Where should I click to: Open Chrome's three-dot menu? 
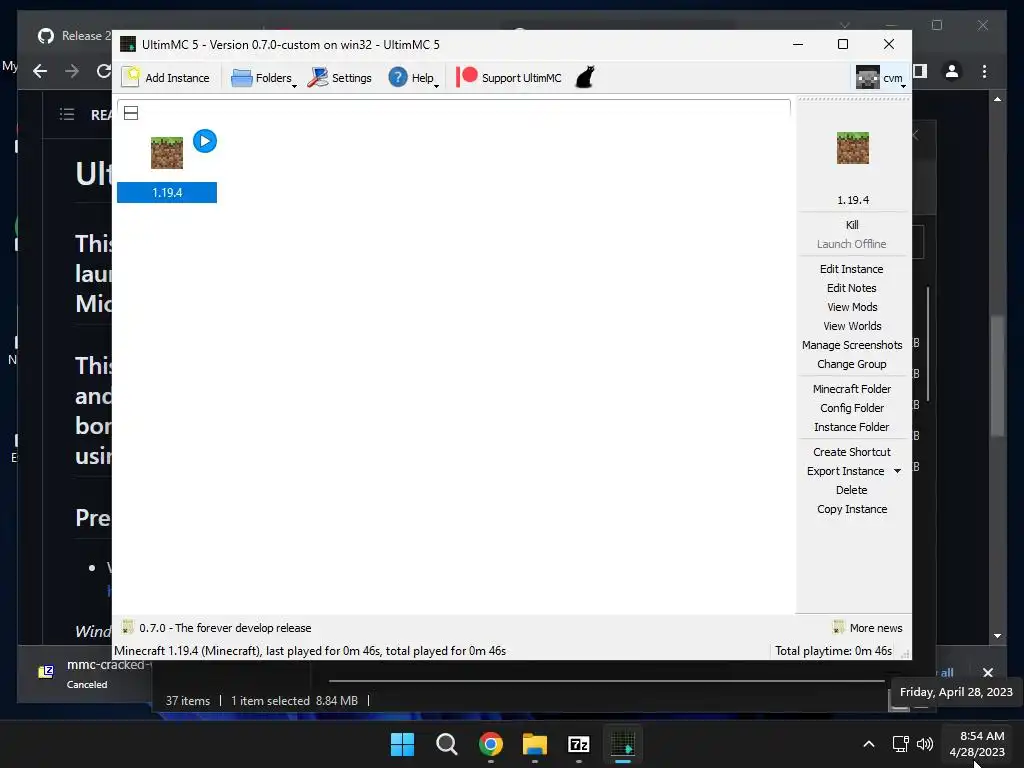tap(984, 71)
